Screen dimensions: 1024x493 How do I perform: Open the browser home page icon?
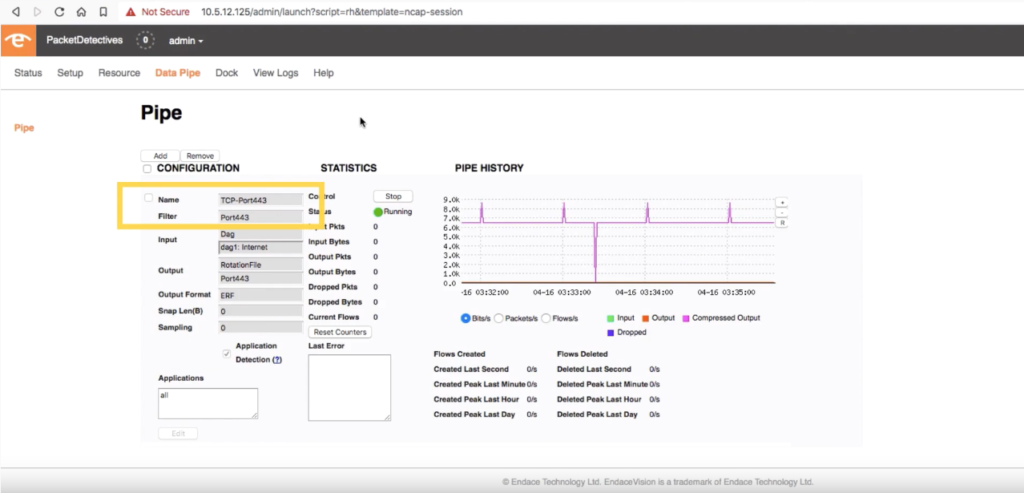point(82,12)
